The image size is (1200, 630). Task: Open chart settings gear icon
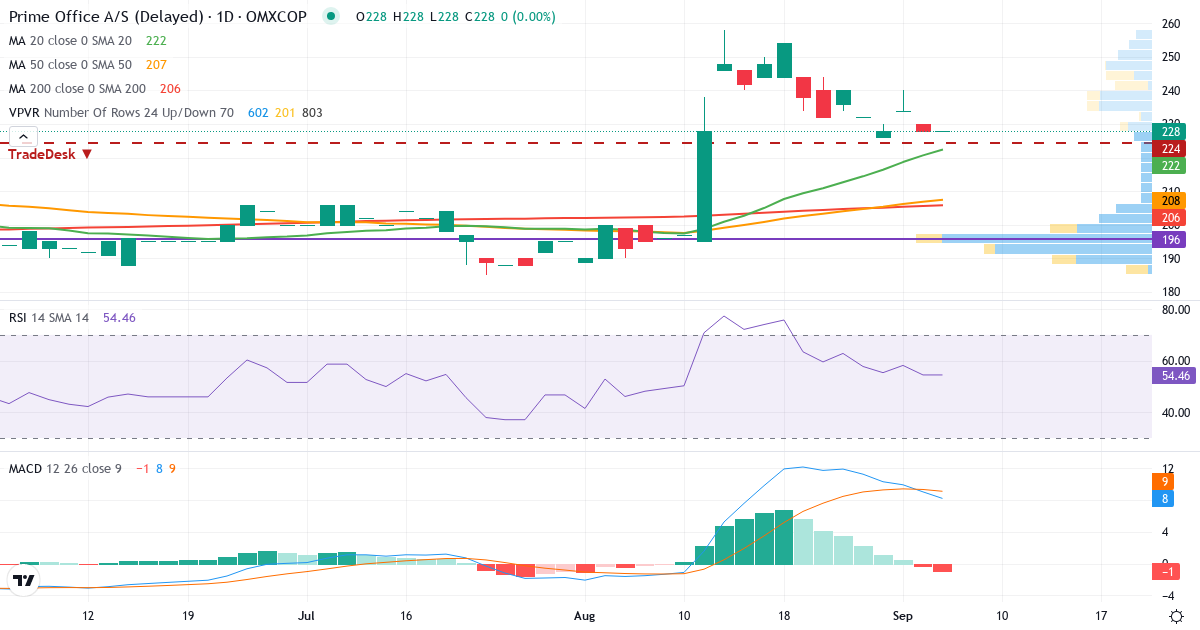(x=1177, y=616)
